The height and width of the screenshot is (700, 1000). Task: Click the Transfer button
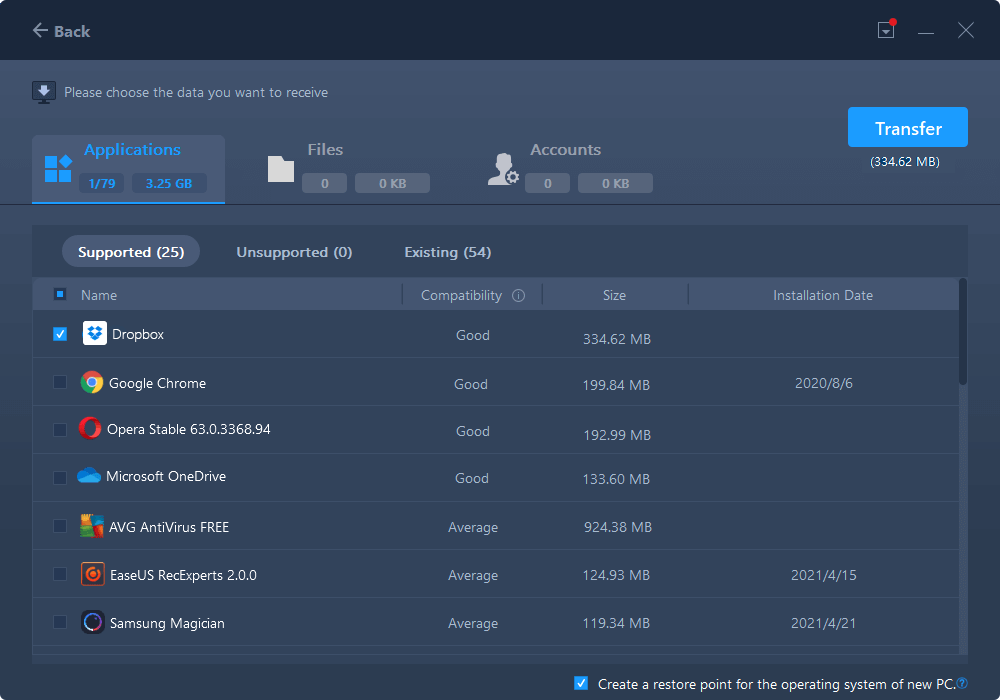[907, 127]
